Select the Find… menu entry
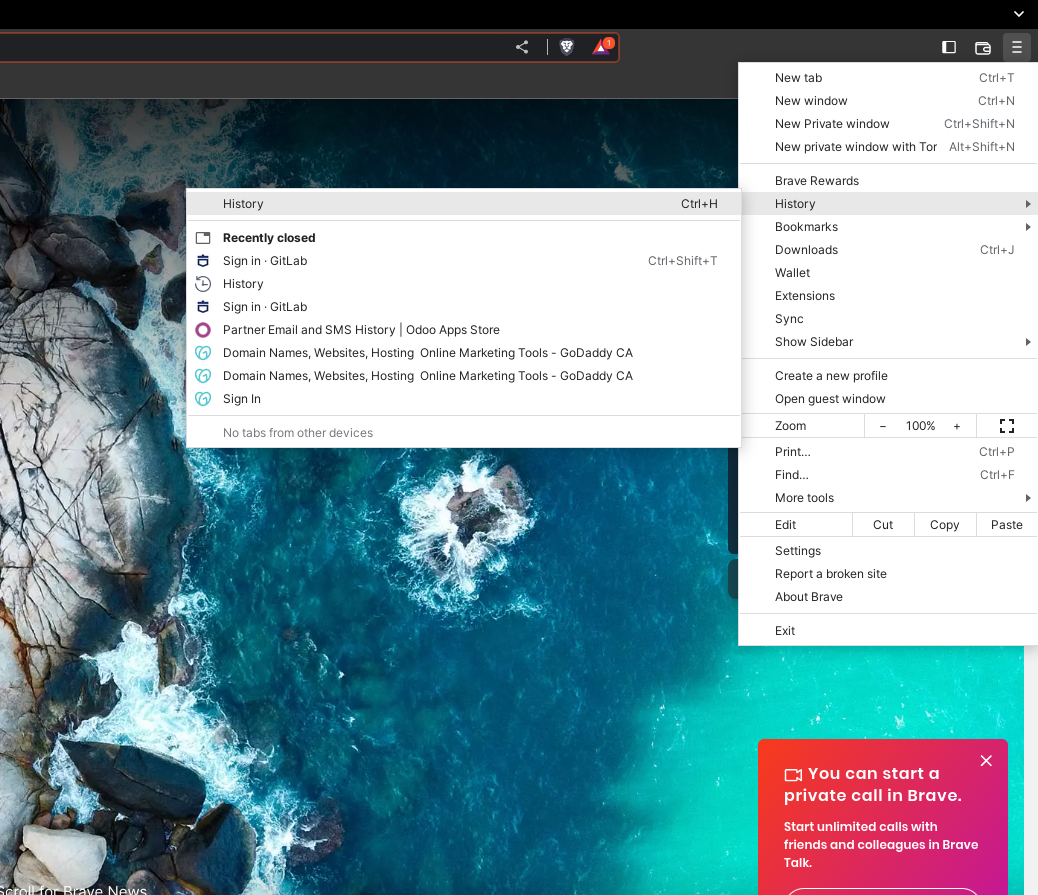 888,475
